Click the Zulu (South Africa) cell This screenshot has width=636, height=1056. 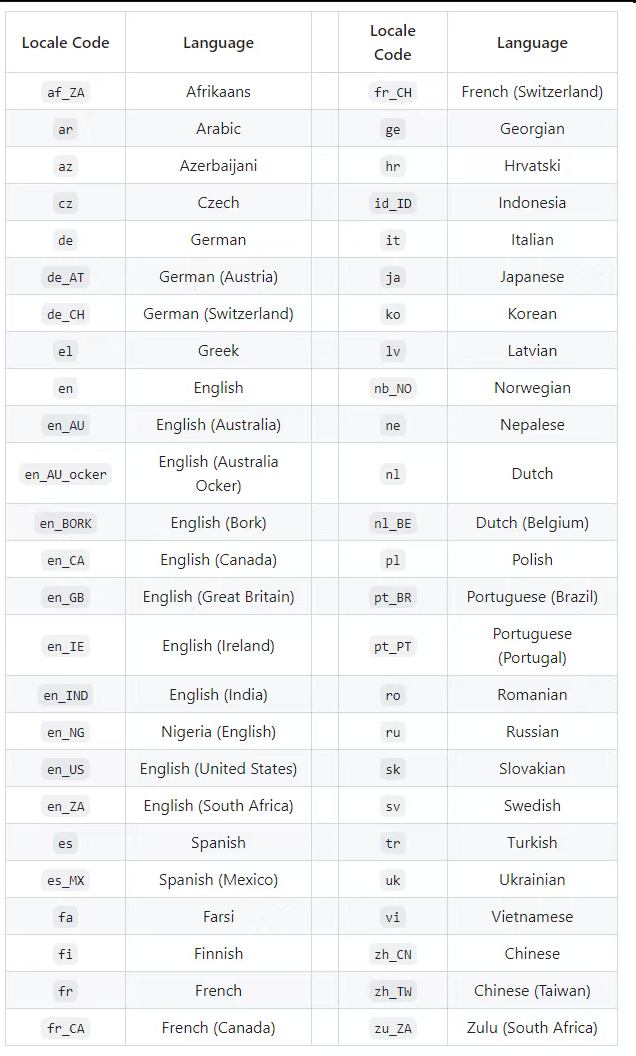click(532, 1028)
